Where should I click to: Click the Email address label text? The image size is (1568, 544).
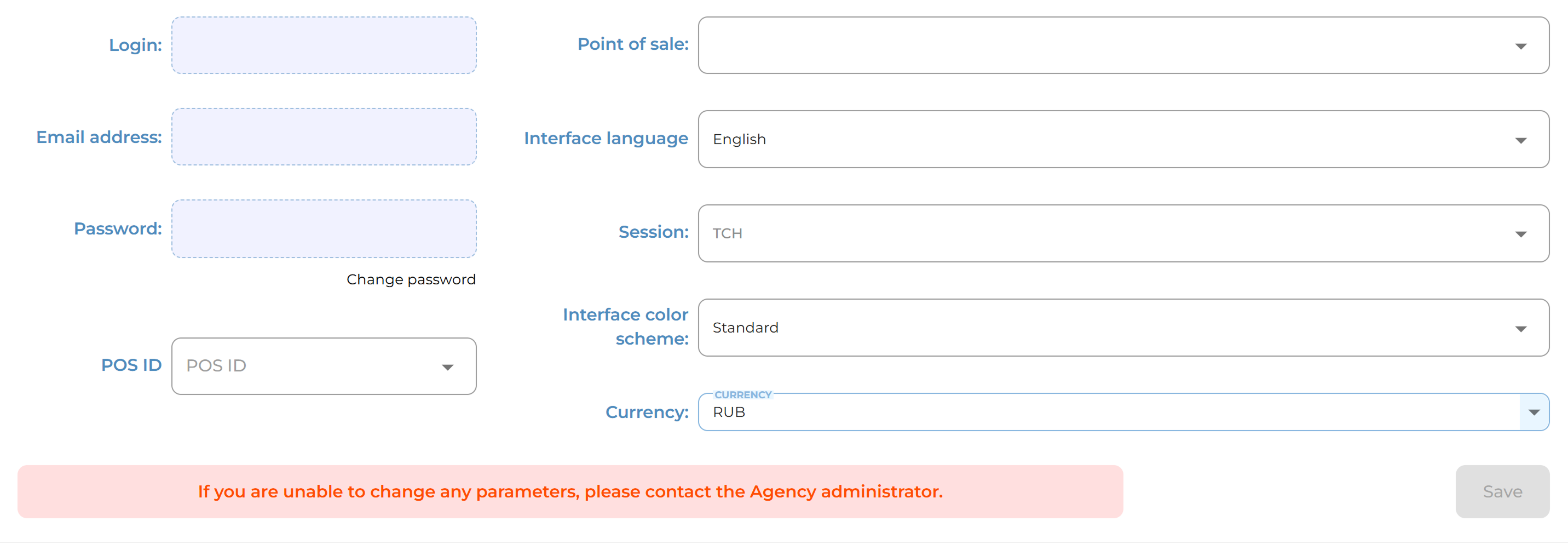(x=99, y=137)
